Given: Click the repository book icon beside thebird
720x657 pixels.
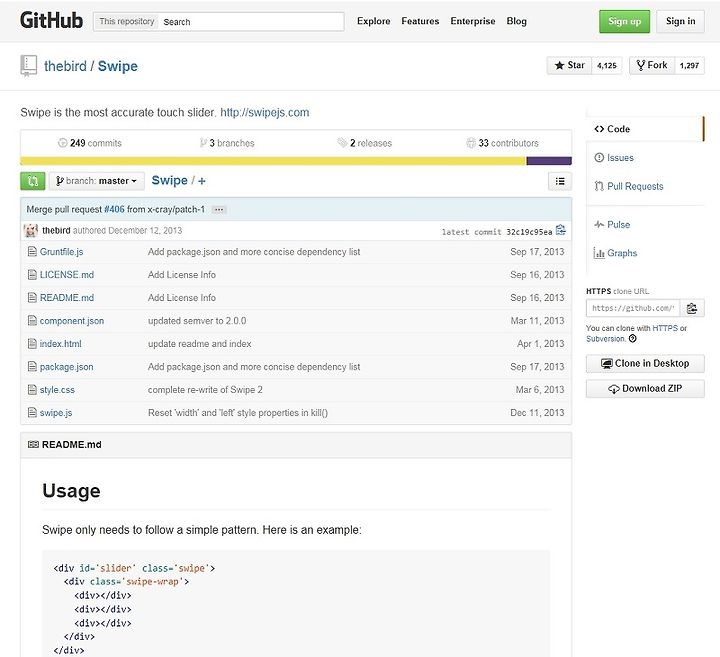Looking at the screenshot, I should pos(28,66).
